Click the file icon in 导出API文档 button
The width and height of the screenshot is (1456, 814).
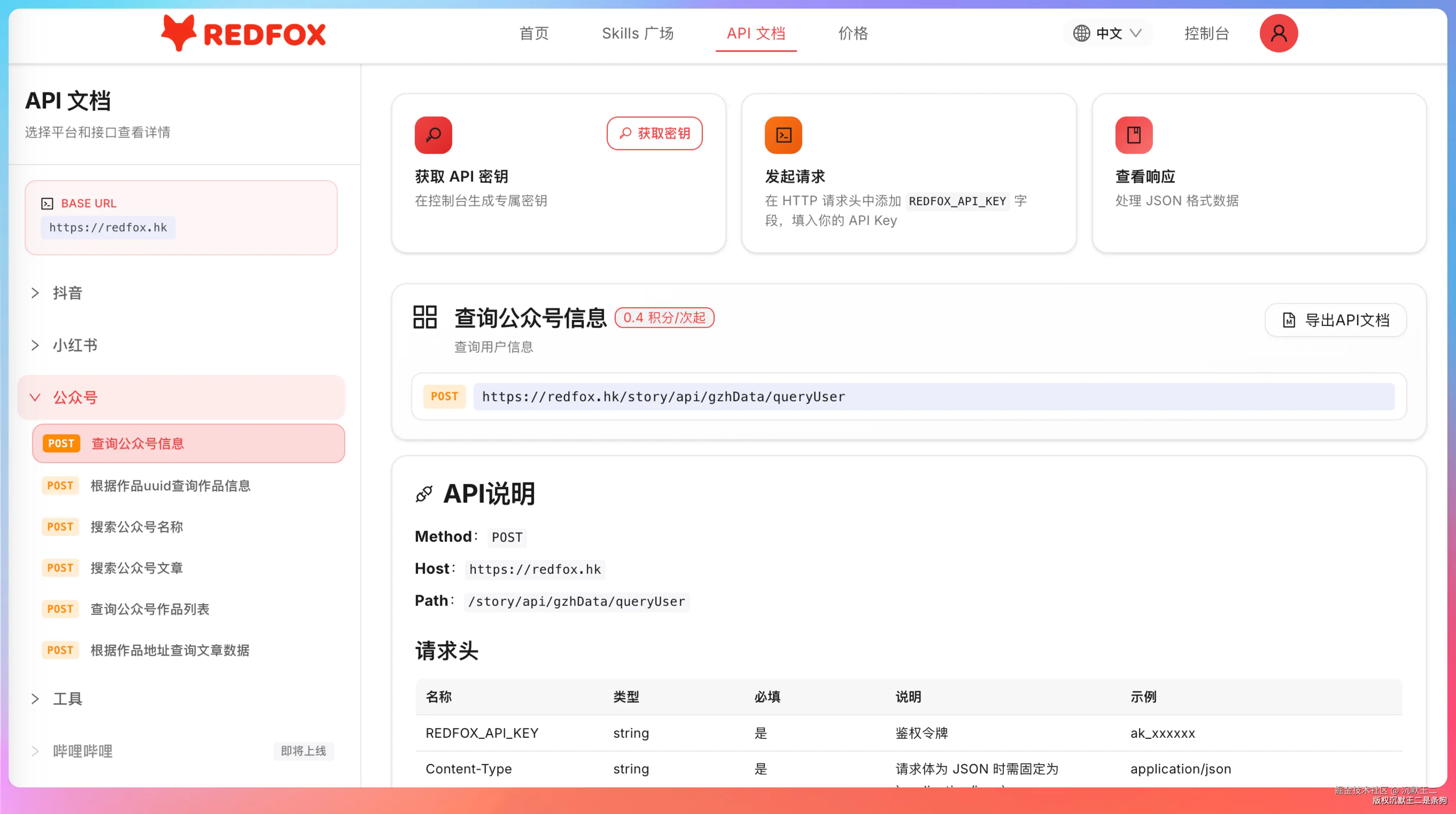click(1289, 320)
